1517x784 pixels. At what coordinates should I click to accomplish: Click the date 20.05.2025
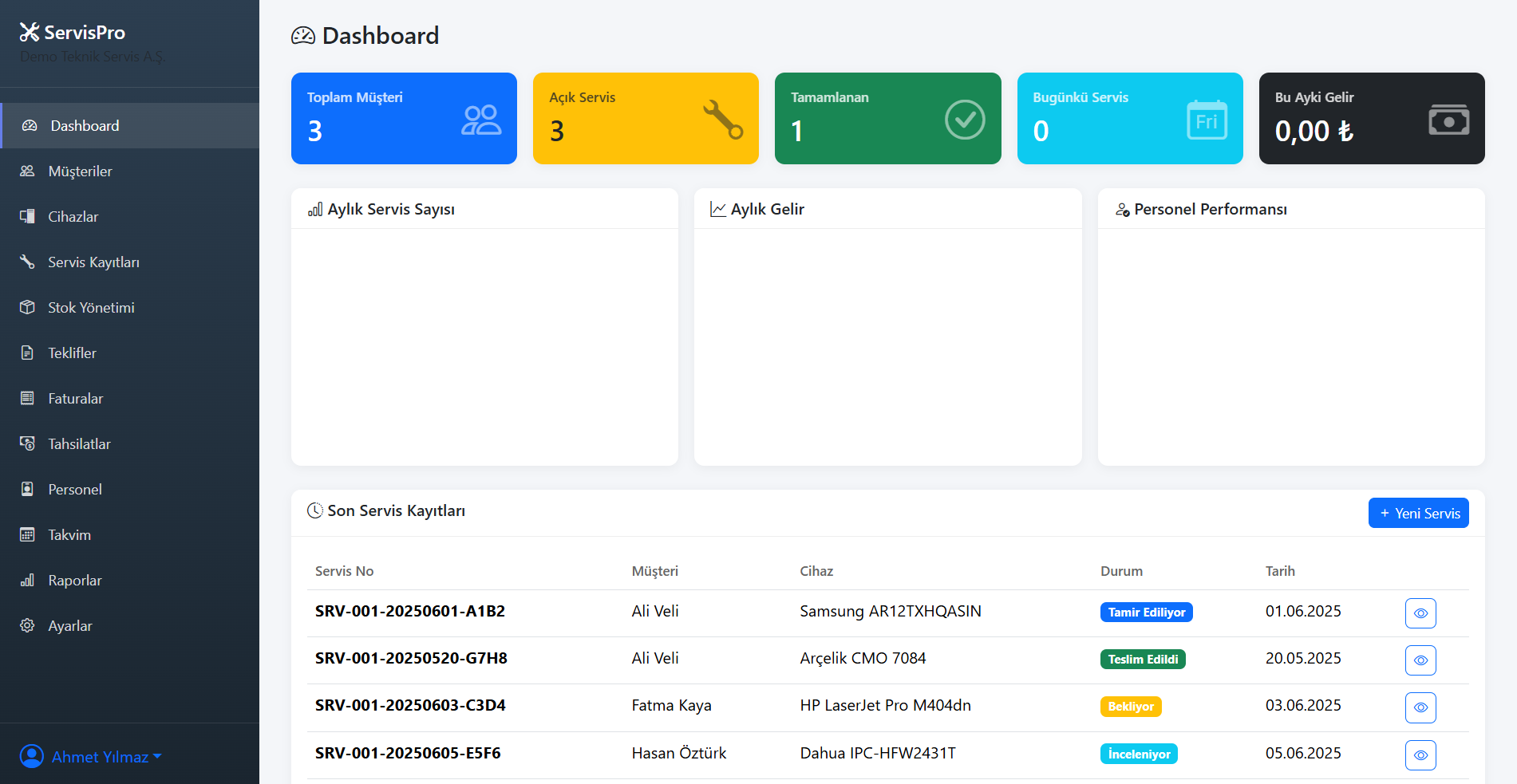[x=1303, y=658]
